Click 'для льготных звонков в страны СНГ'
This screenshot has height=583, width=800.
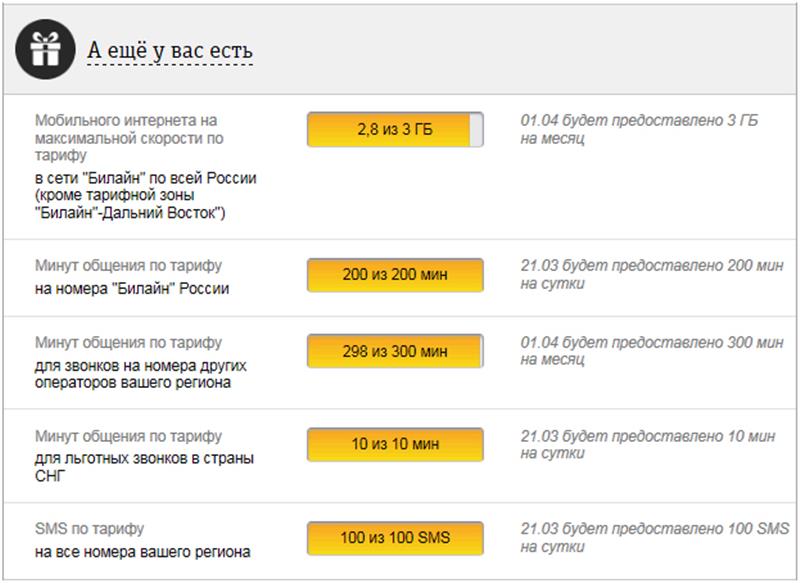pos(144,467)
